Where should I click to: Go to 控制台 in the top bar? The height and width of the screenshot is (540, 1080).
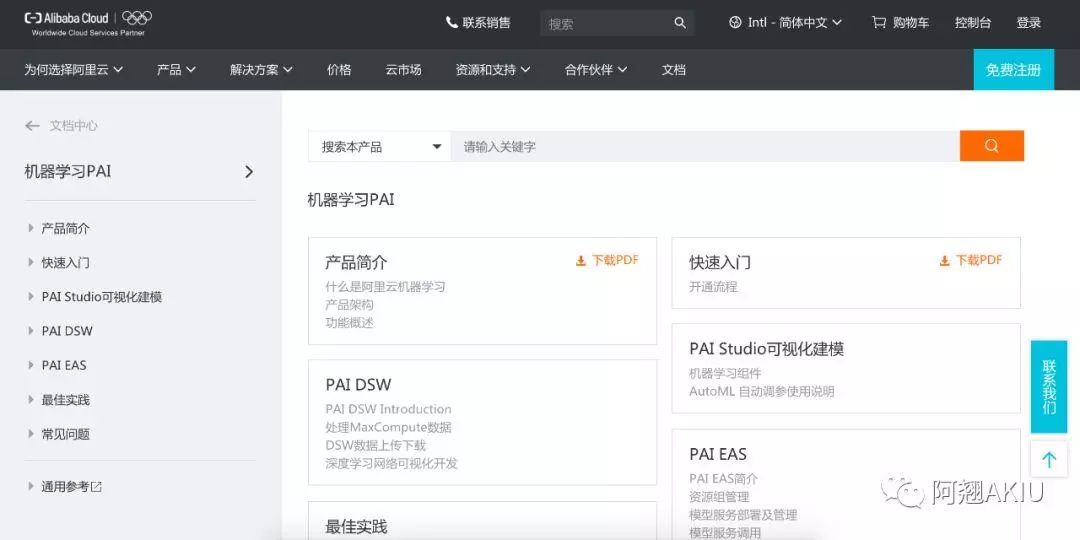coord(973,23)
